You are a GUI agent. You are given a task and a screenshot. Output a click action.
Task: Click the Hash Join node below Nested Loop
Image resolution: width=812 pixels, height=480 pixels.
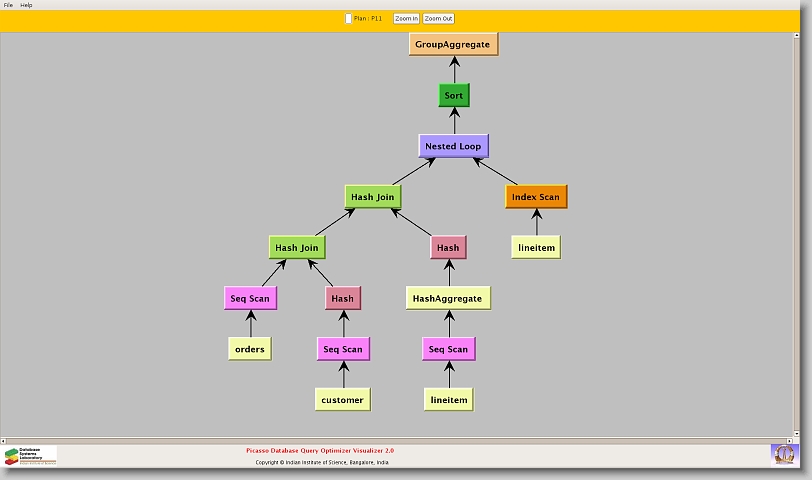click(373, 197)
